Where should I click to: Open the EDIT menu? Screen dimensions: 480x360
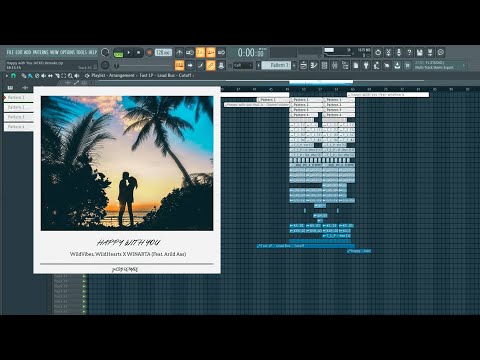[18, 52]
